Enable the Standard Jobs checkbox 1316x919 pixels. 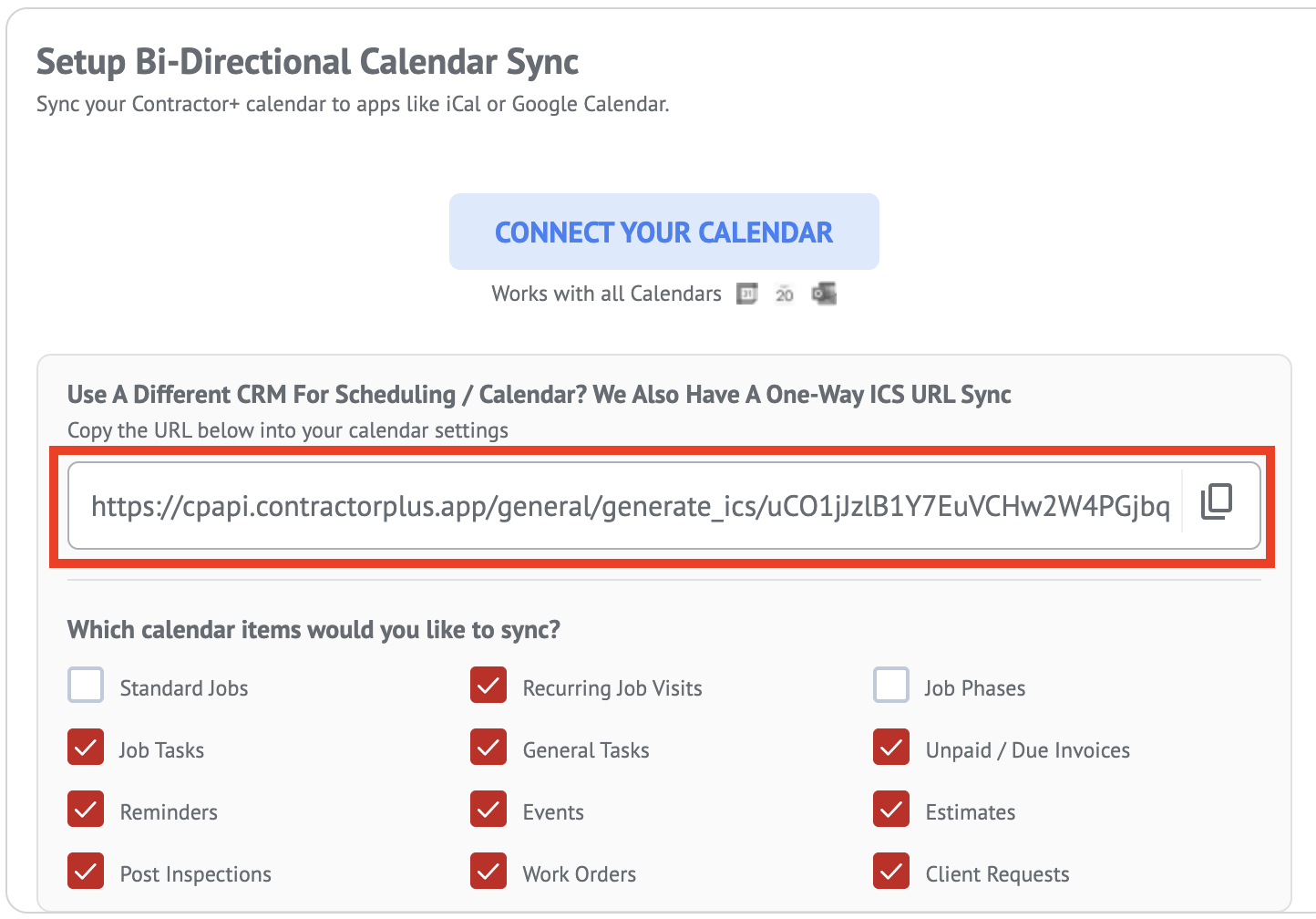coord(86,686)
